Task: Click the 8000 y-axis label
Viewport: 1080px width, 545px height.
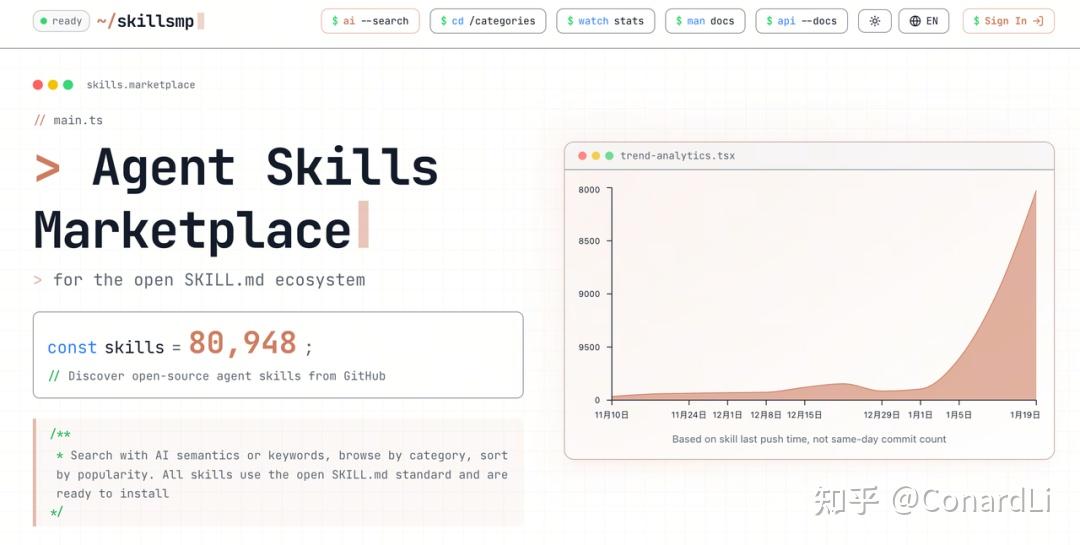Action: [589, 189]
